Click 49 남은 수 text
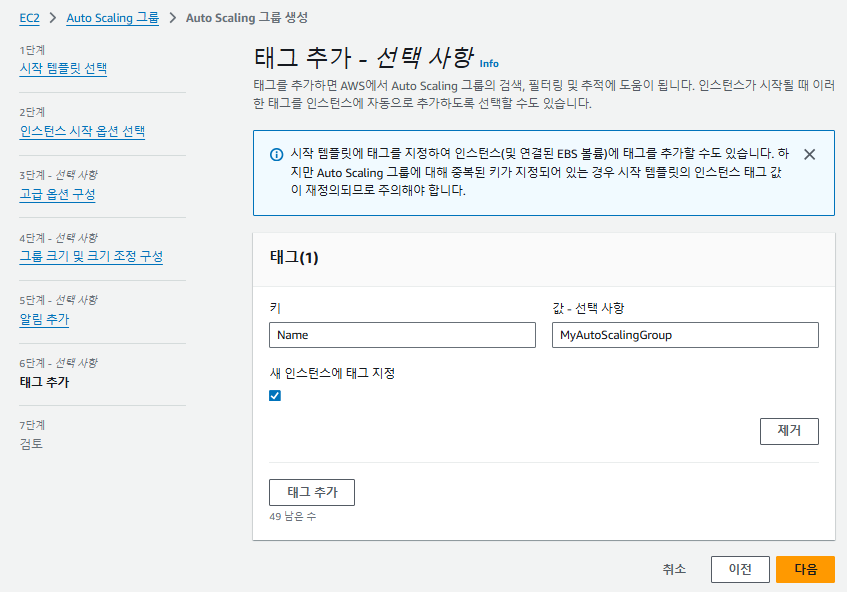This screenshot has height=592, width=847. [x=293, y=516]
